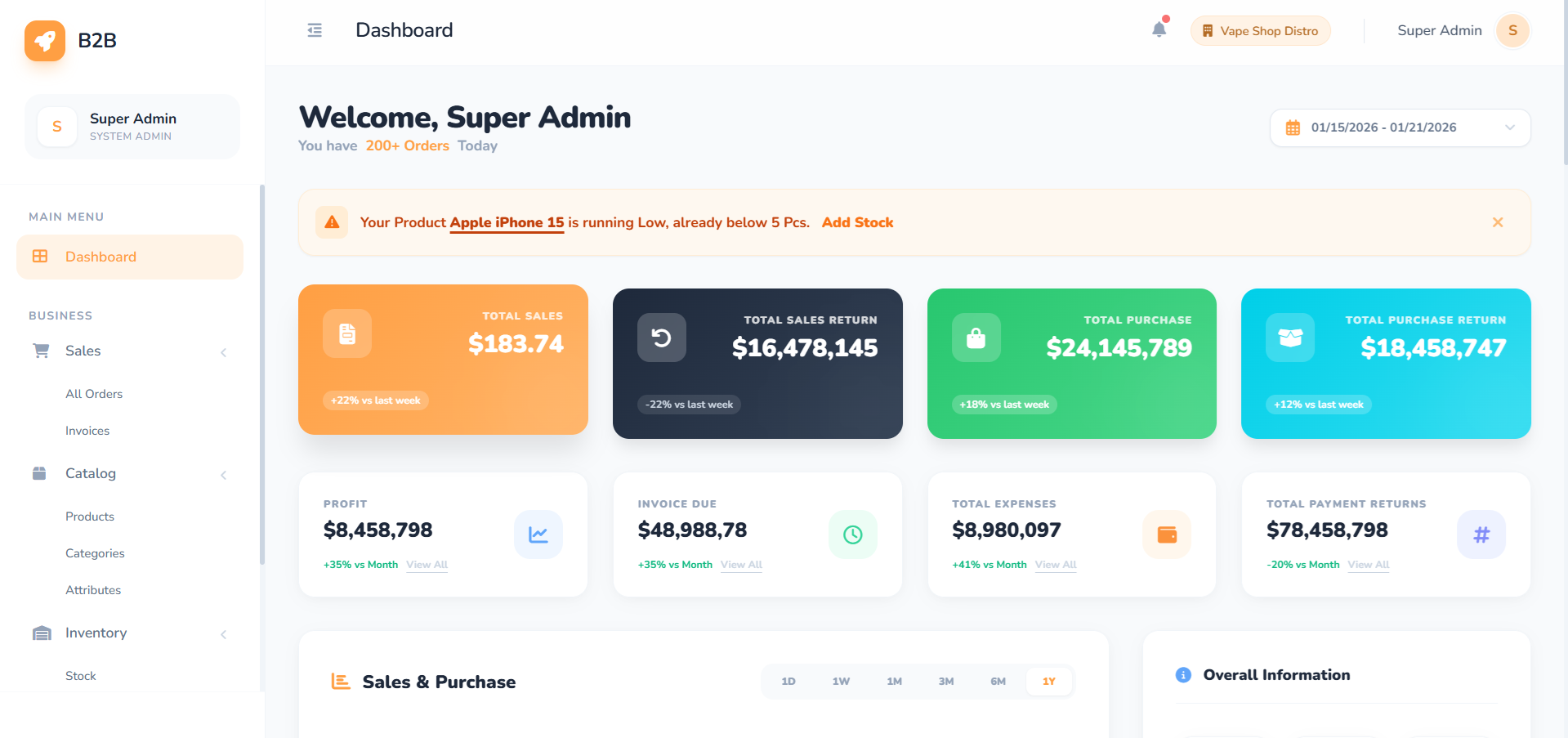Click the Total Sales document icon
Screen dimensions: 1568x738
347,333
